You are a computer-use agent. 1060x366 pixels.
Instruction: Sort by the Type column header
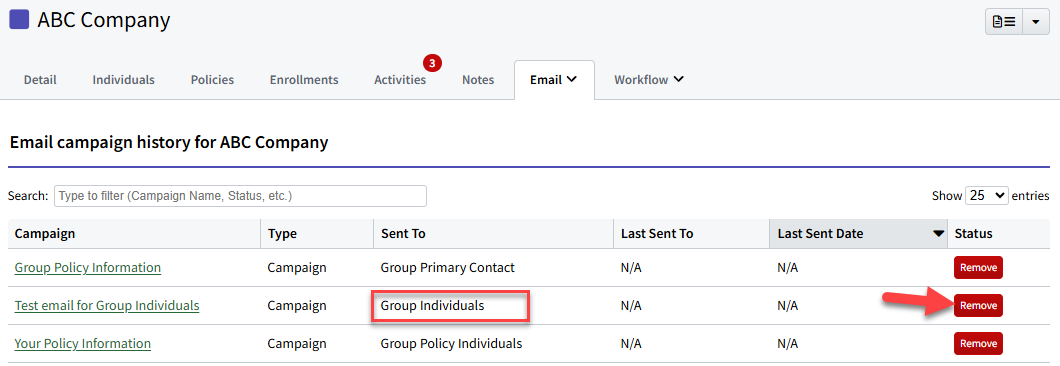(x=316, y=233)
